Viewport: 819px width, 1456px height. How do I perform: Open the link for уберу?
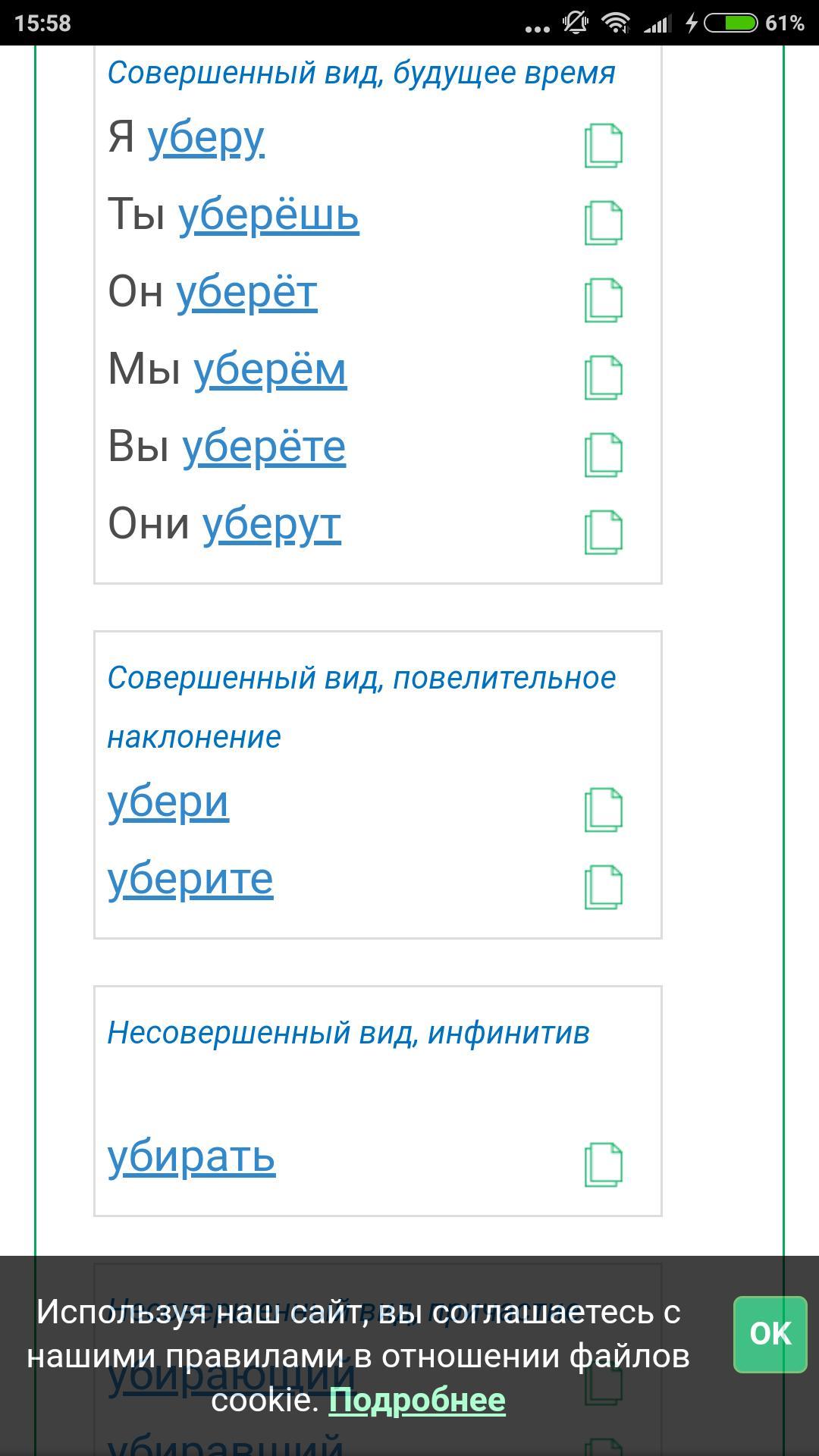pyautogui.click(x=206, y=138)
